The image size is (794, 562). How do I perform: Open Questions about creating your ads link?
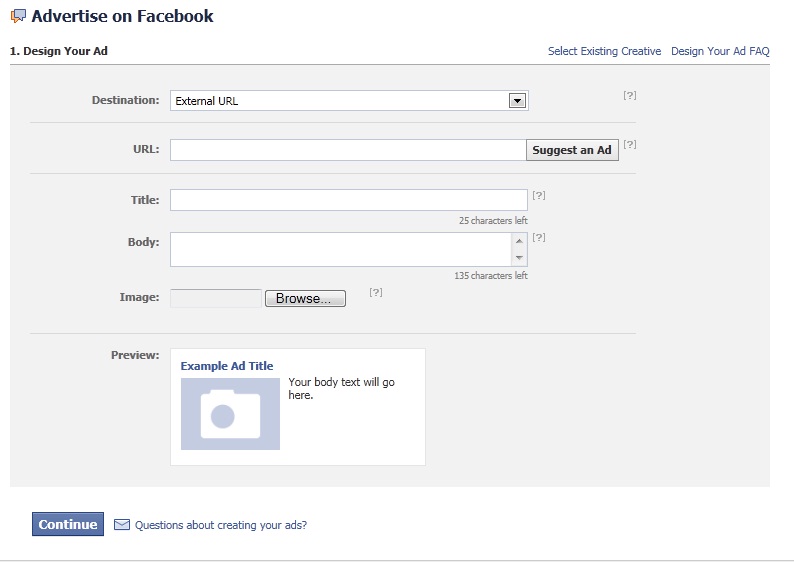coord(221,525)
